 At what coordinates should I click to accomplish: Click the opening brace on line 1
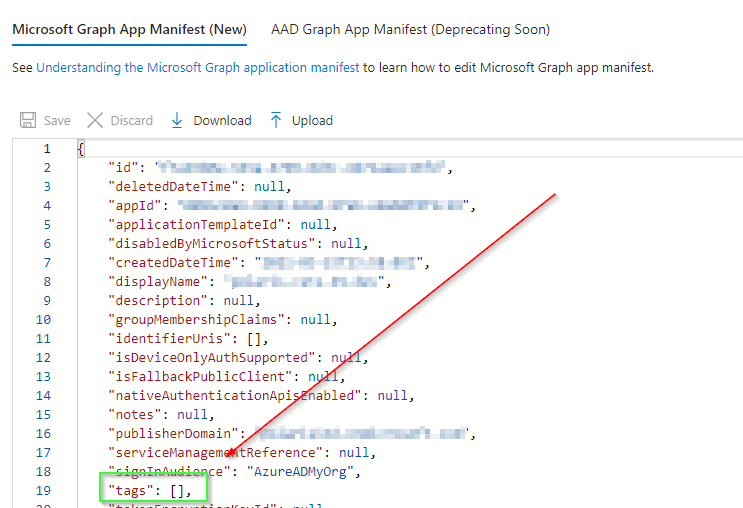coord(81,149)
